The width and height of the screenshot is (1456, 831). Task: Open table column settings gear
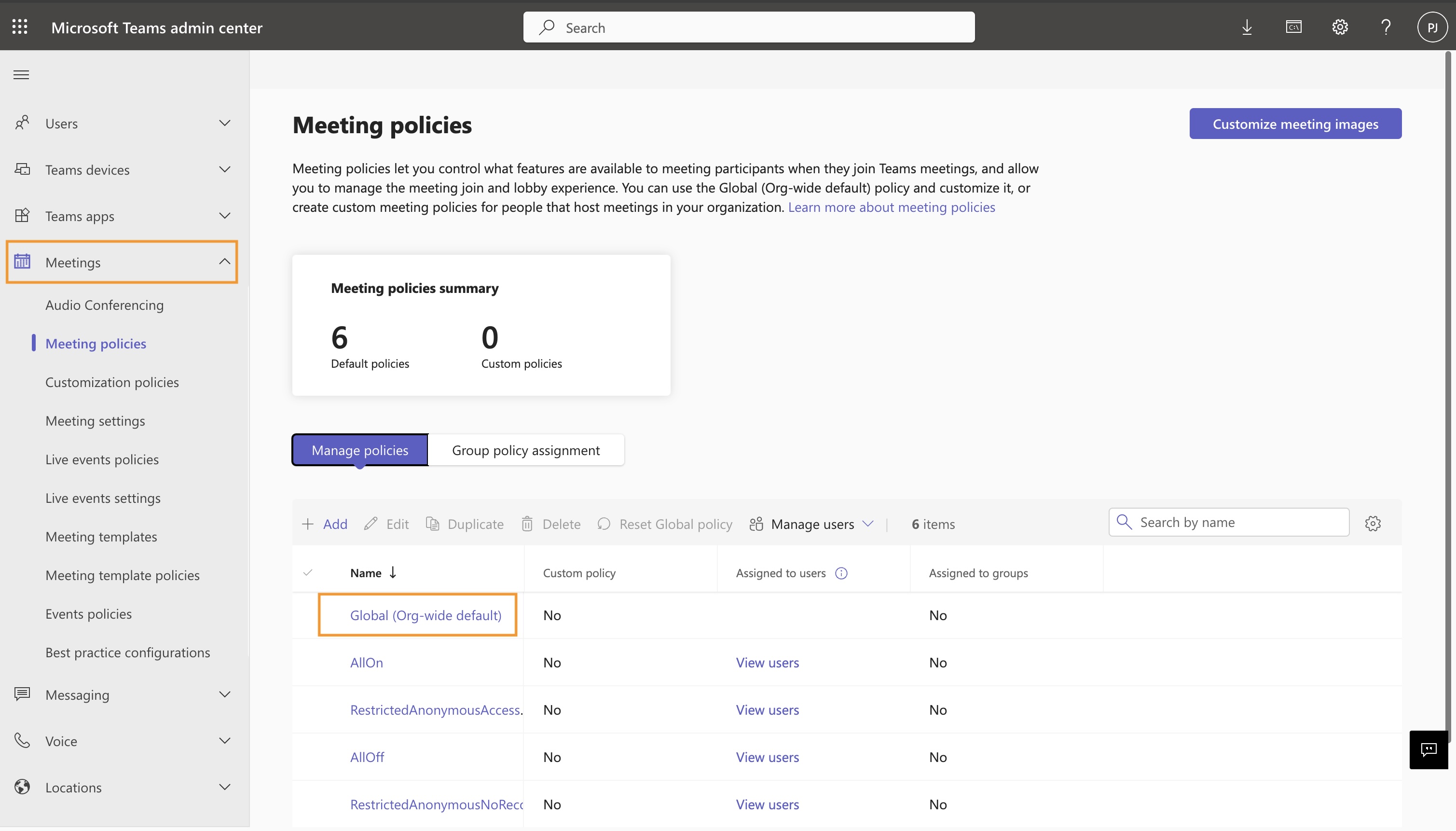point(1373,524)
